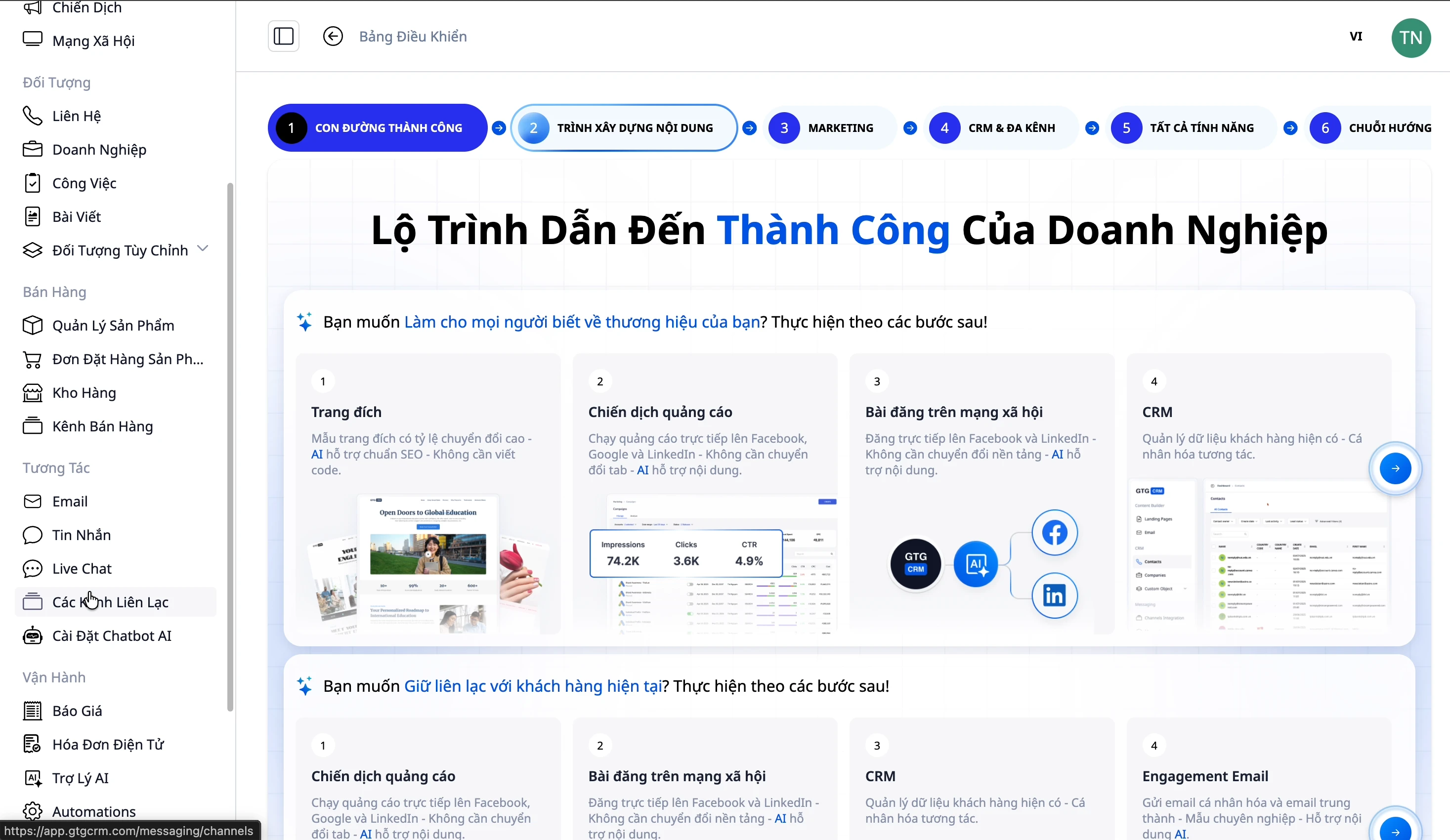Select the Cài Đặt Chatbot AI robot icon

pos(33,636)
